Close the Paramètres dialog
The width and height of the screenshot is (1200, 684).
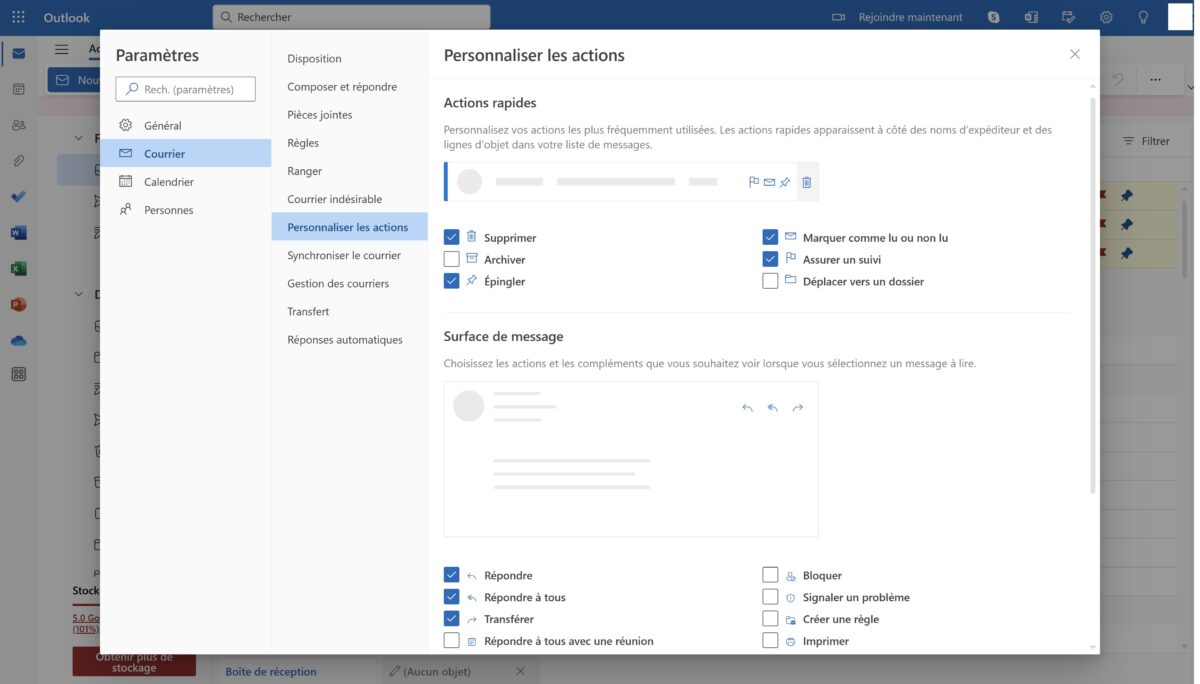1075,54
